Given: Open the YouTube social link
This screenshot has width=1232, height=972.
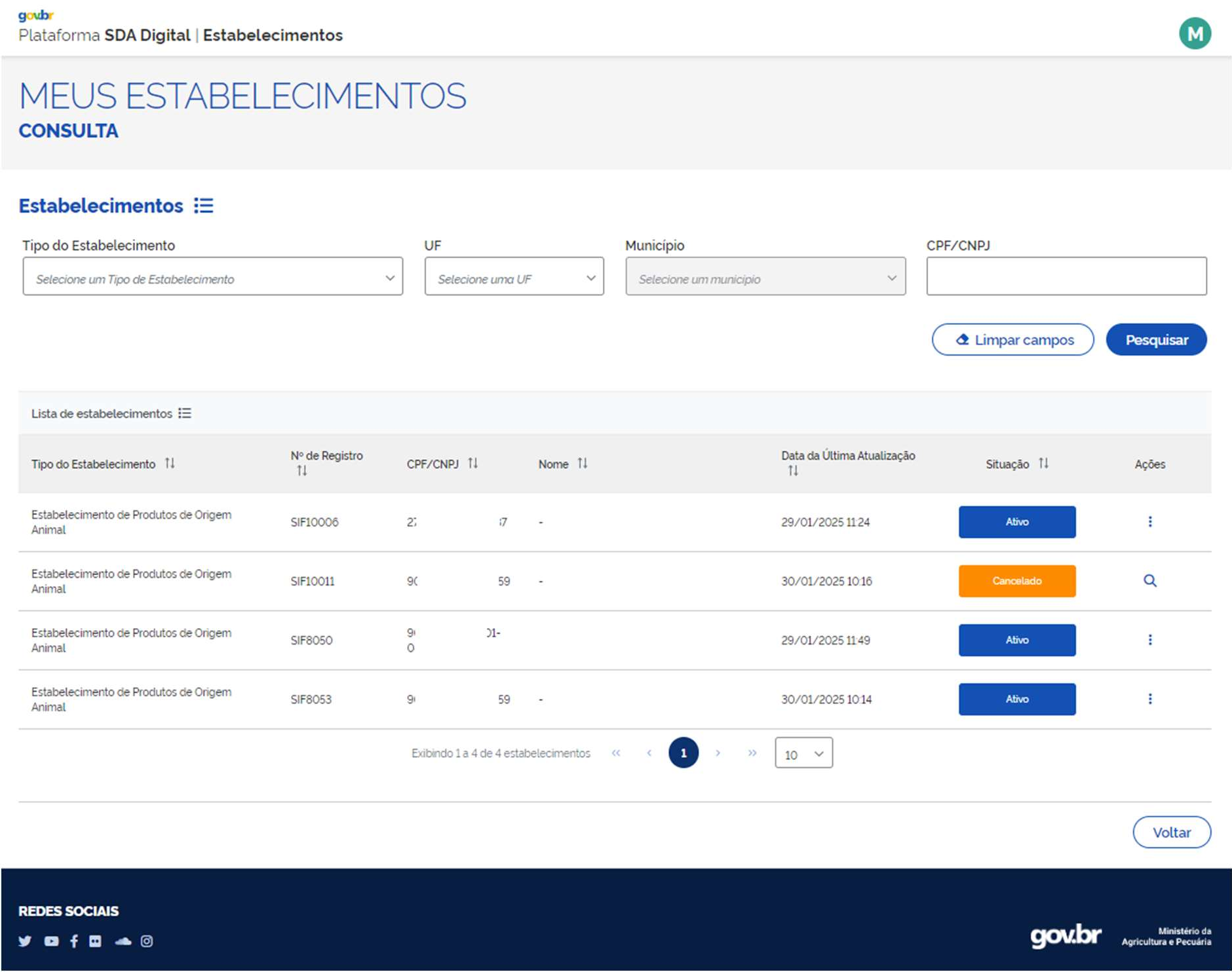Looking at the screenshot, I should 51,941.
